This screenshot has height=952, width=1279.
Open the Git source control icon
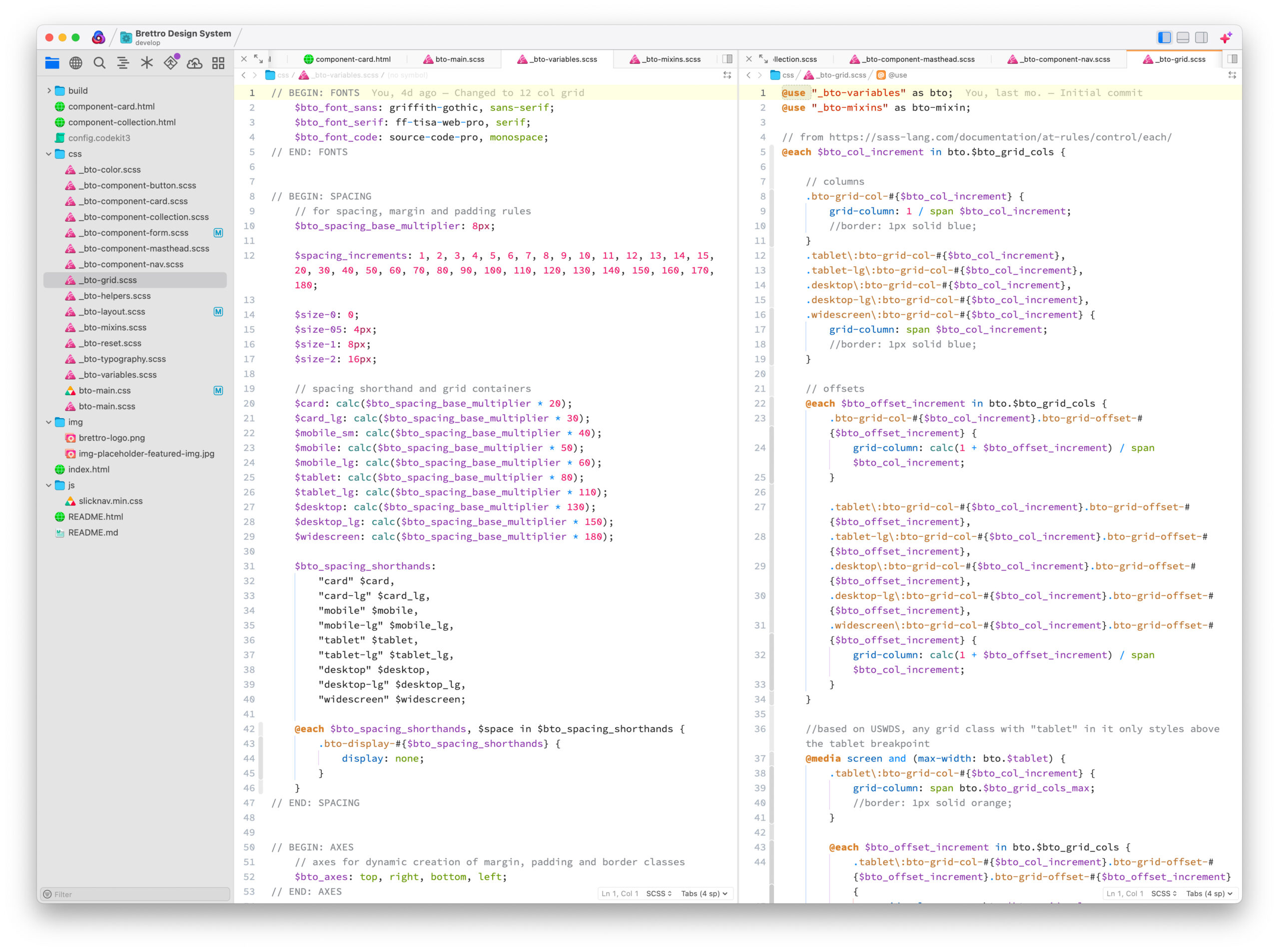click(170, 62)
